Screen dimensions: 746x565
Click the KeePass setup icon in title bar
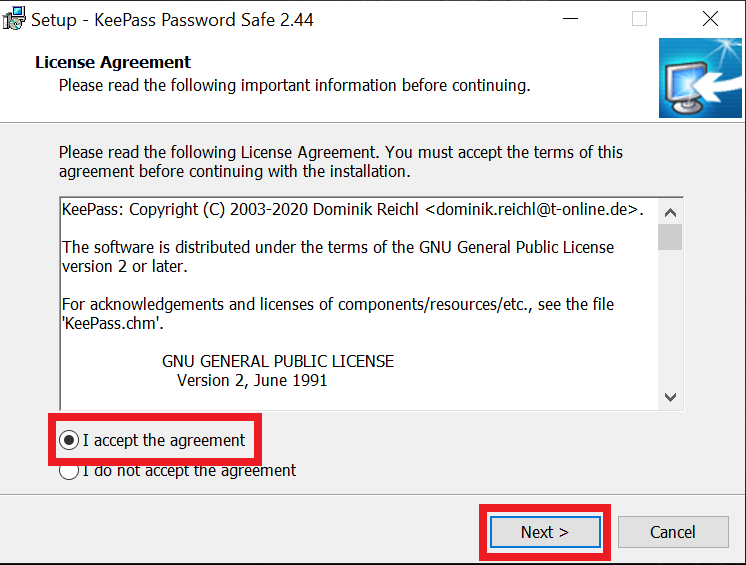pyautogui.click(x=14, y=19)
